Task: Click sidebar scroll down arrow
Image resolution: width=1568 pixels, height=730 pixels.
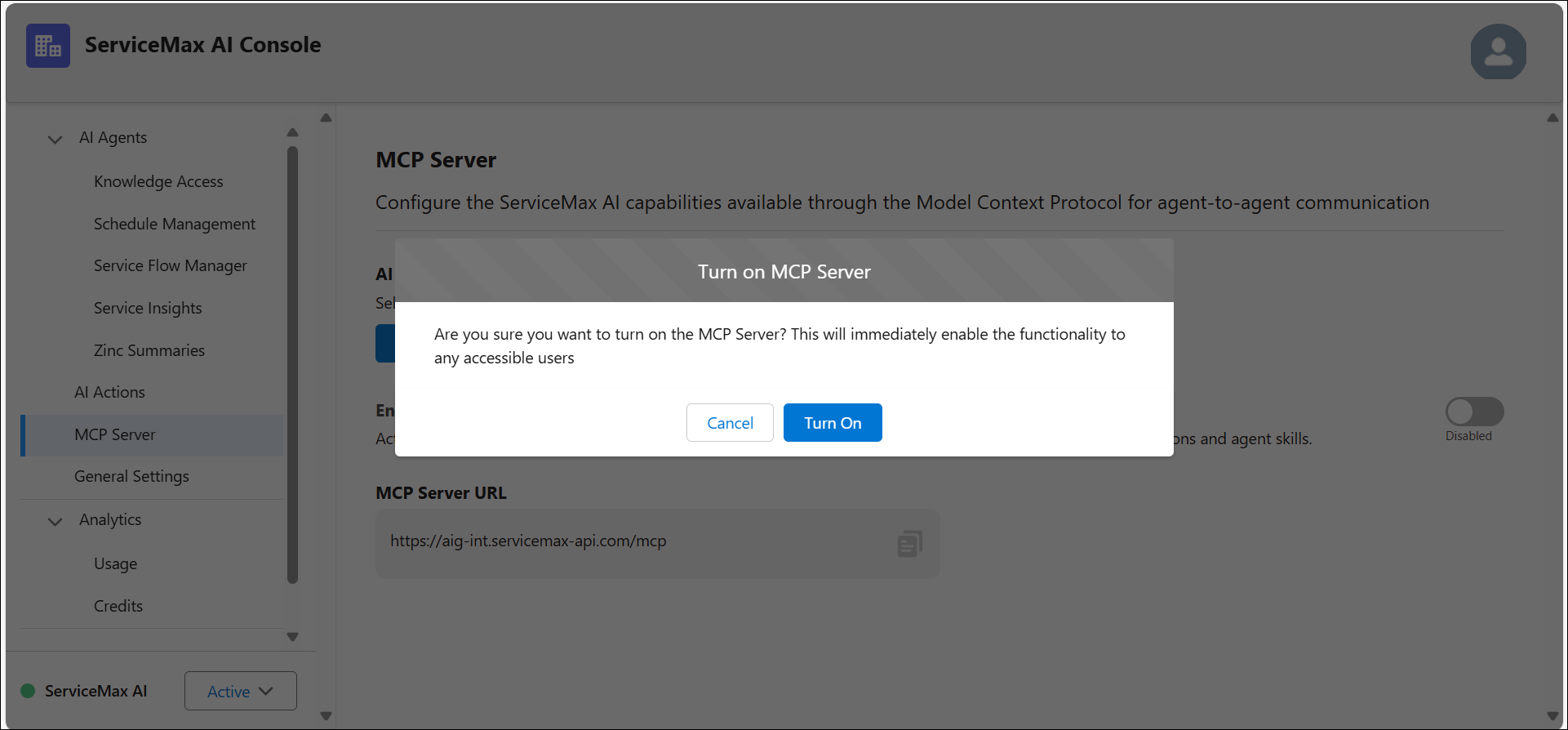Action: pyautogui.click(x=292, y=637)
